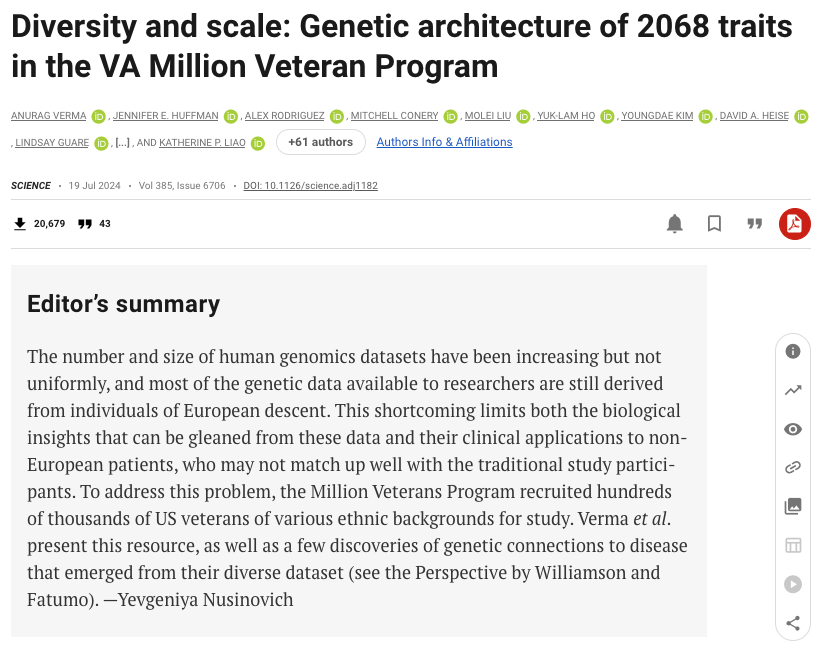
Task: Expand the +61 authors list
Action: pos(320,142)
